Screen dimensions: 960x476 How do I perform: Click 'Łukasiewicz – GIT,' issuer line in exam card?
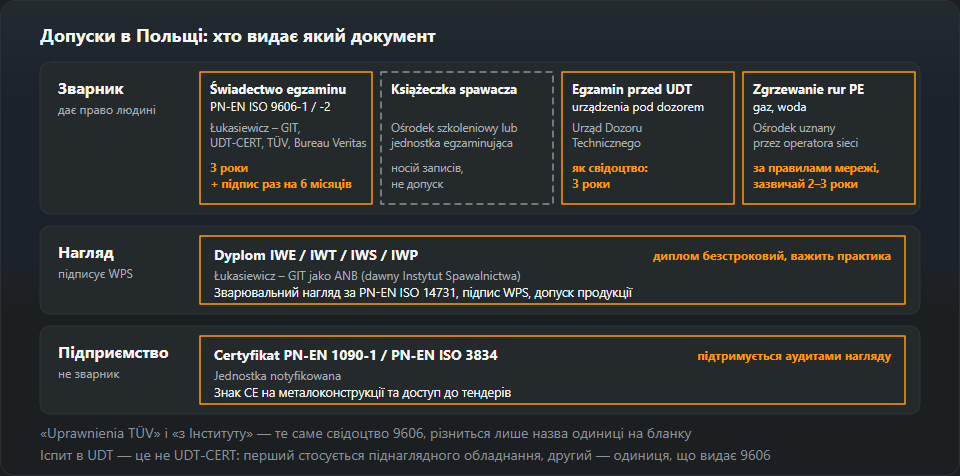pos(255,128)
